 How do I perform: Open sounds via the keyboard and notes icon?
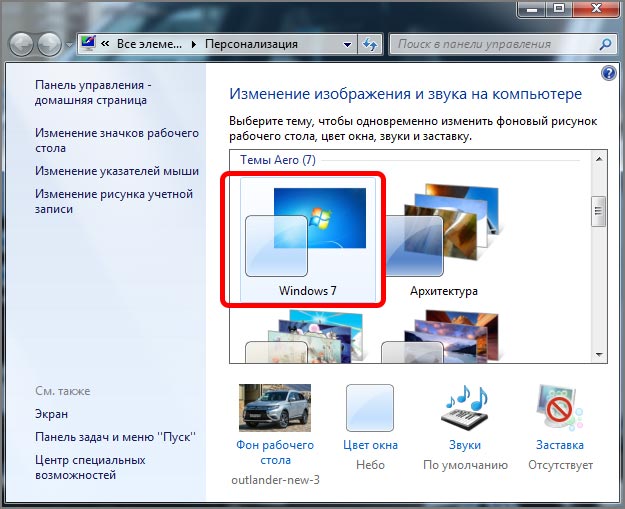coord(465,408)
